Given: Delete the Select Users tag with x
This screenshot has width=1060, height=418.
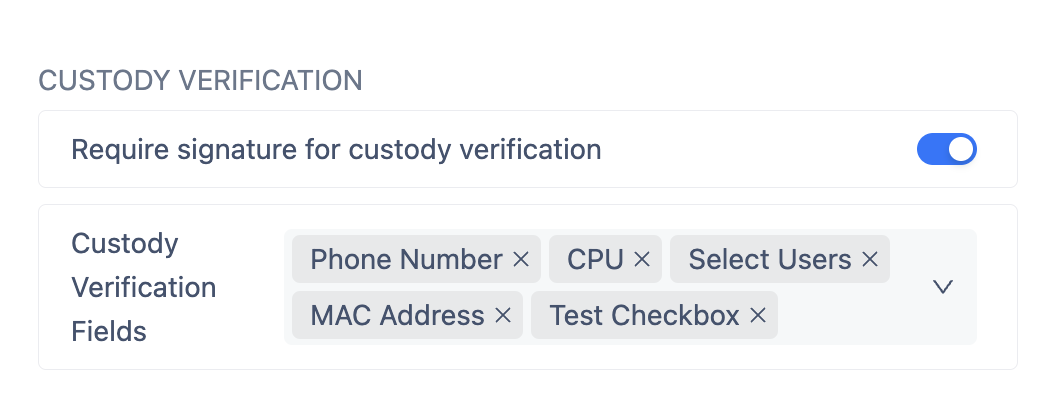Looking at the screenshot, I should tap(869, 260).
